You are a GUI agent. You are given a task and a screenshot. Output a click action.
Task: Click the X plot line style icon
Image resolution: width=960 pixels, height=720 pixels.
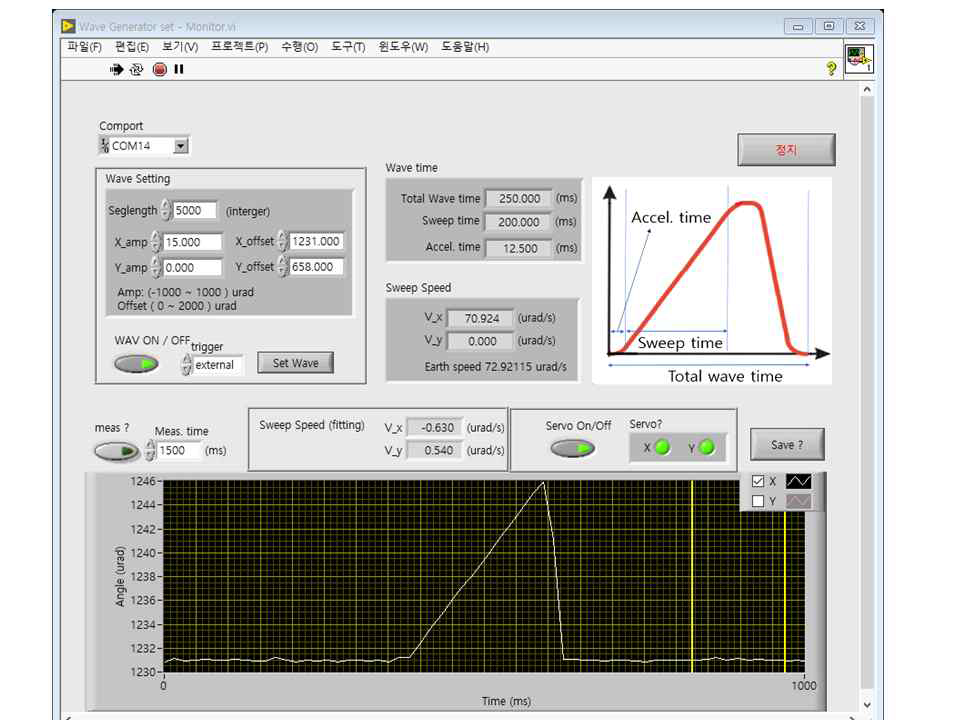(798, 481)
